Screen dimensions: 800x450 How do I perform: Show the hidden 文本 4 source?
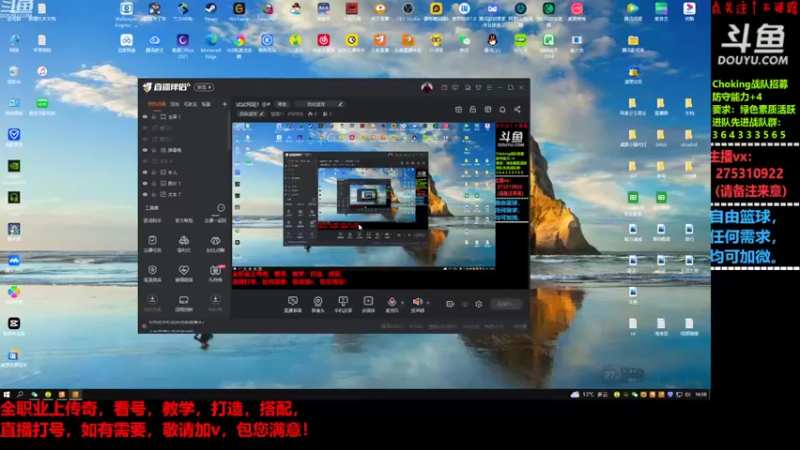[145, 161]
